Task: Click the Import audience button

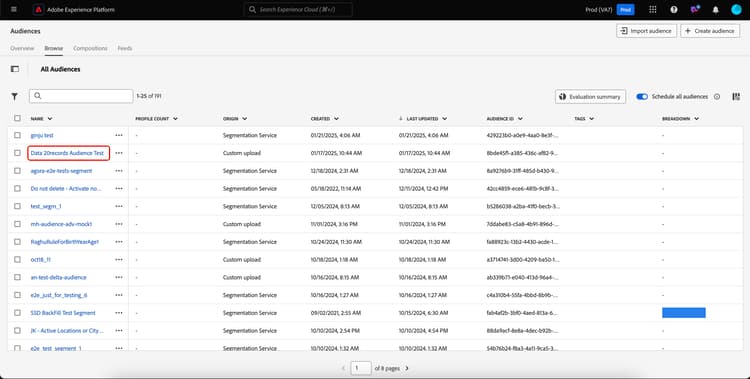Action: (x=646, y=31)
